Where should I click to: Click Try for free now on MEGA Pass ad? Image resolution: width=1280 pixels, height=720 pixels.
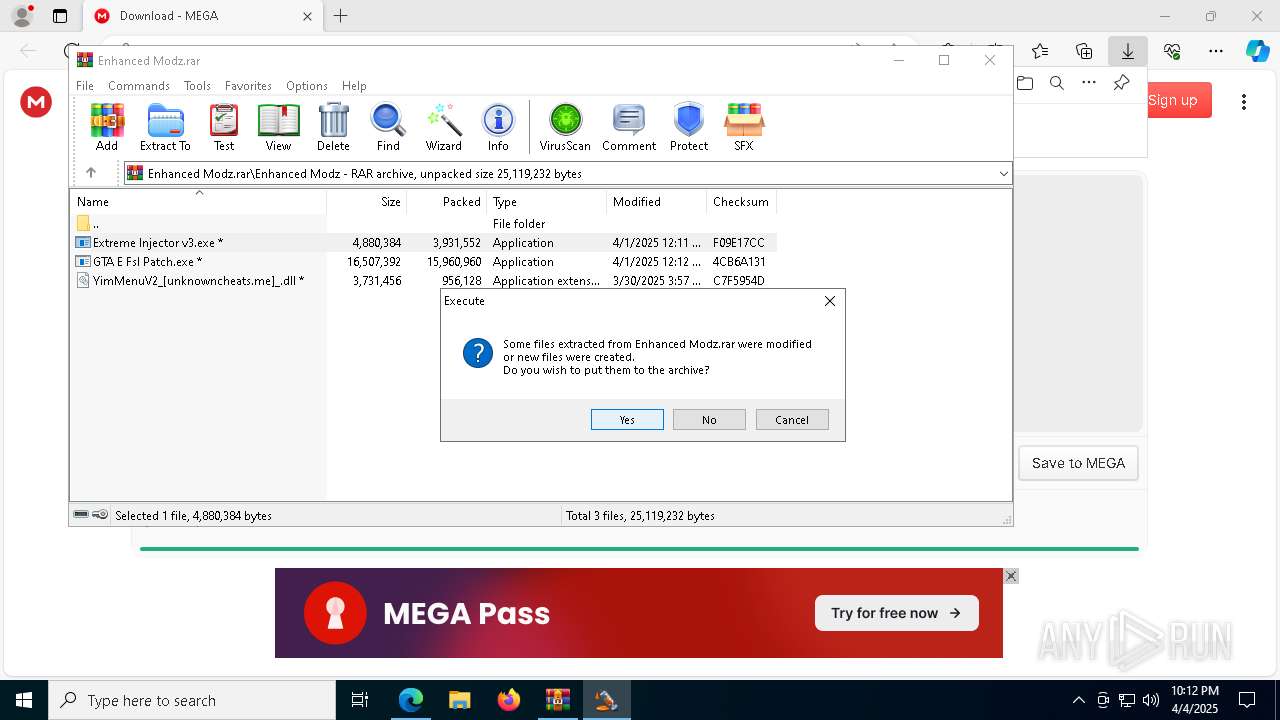[x=896, y=613]
